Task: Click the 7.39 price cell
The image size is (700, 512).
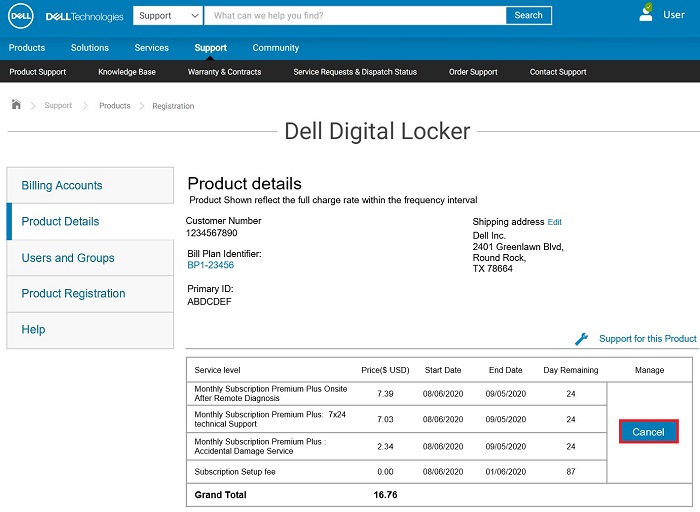Action: (x=385, y=394)
